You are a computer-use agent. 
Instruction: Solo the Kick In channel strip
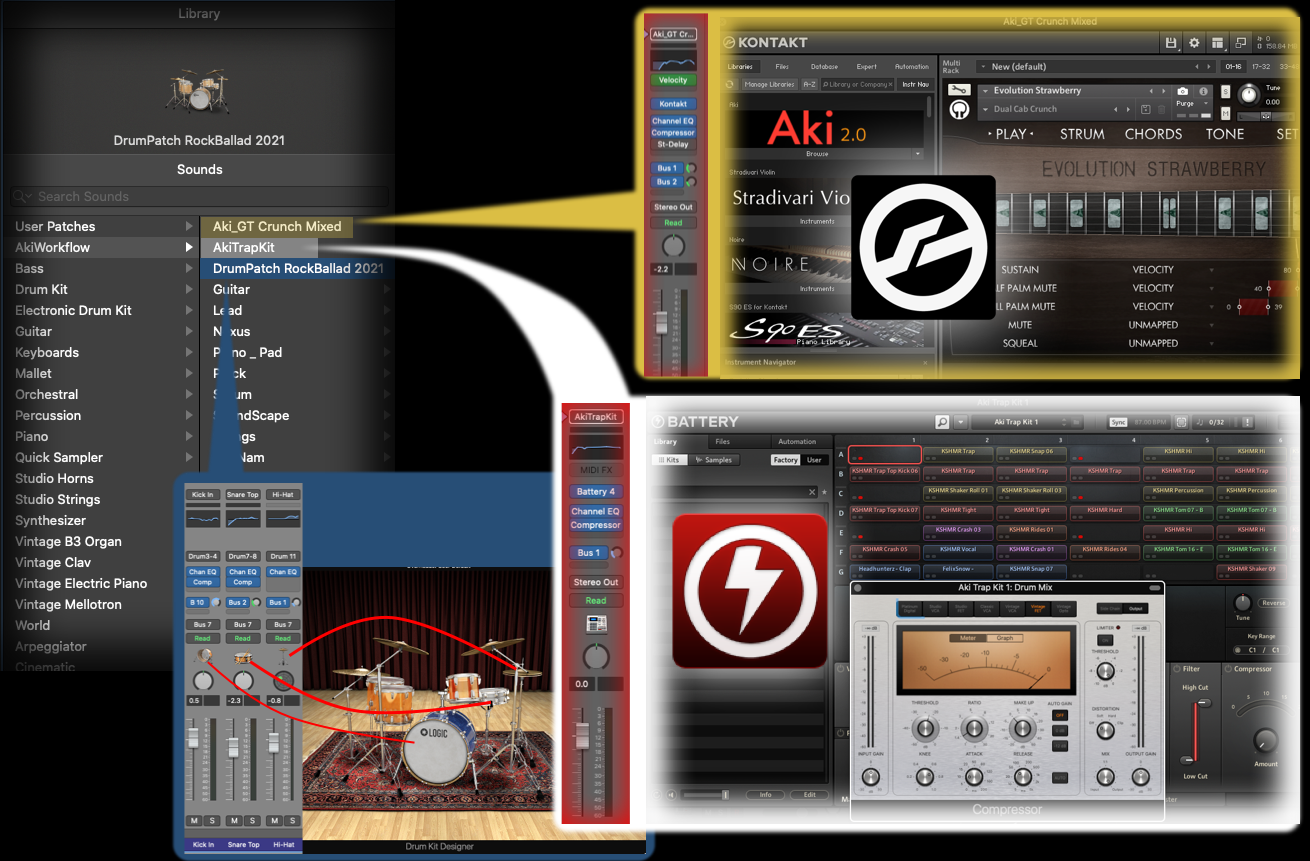click(x=212, y=821)
